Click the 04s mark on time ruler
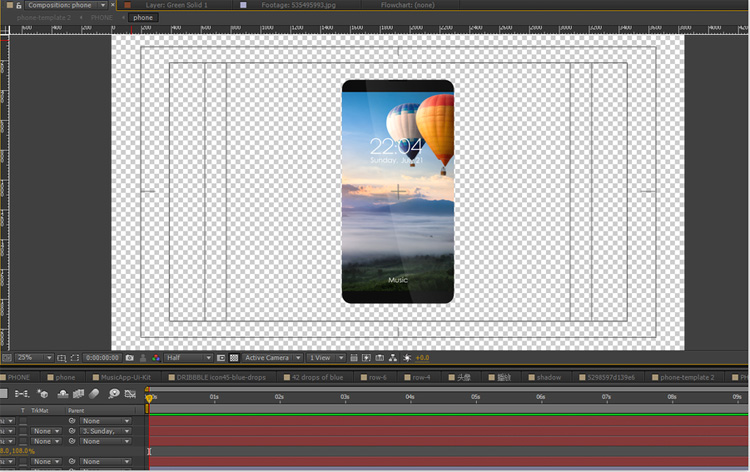750x472 pixels. point(410,397)
